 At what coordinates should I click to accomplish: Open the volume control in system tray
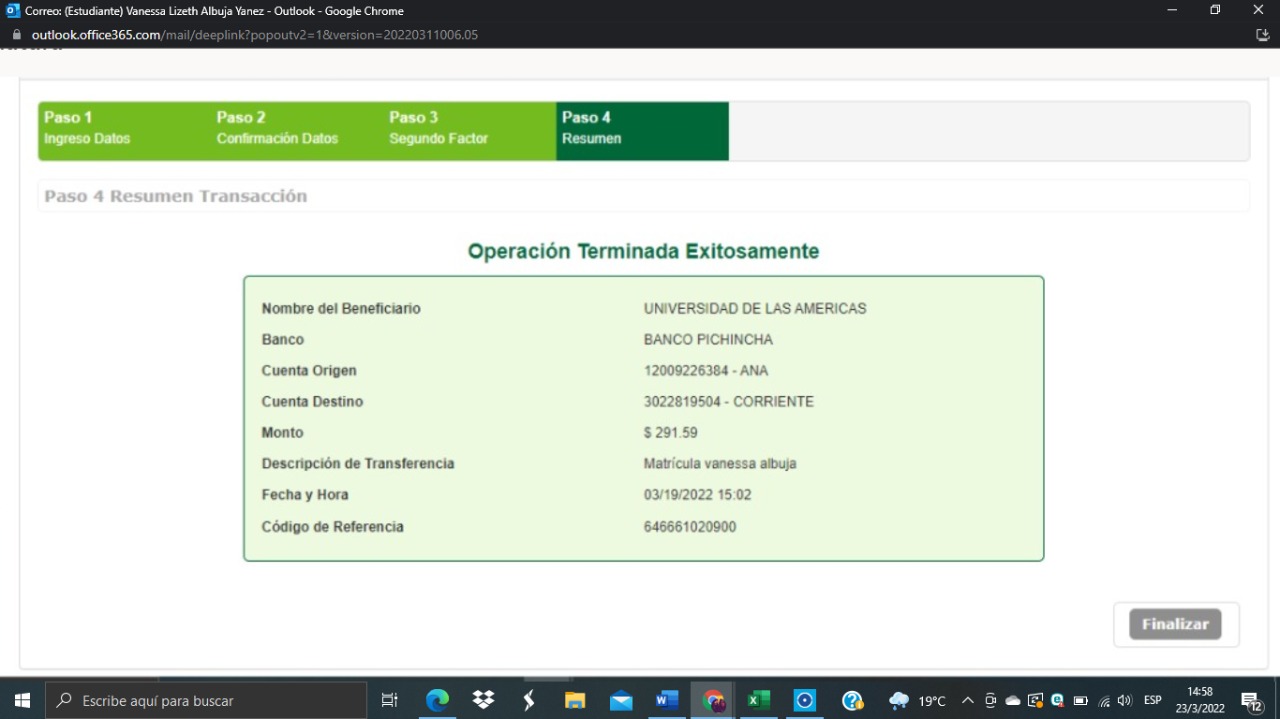coord(1125,701)
